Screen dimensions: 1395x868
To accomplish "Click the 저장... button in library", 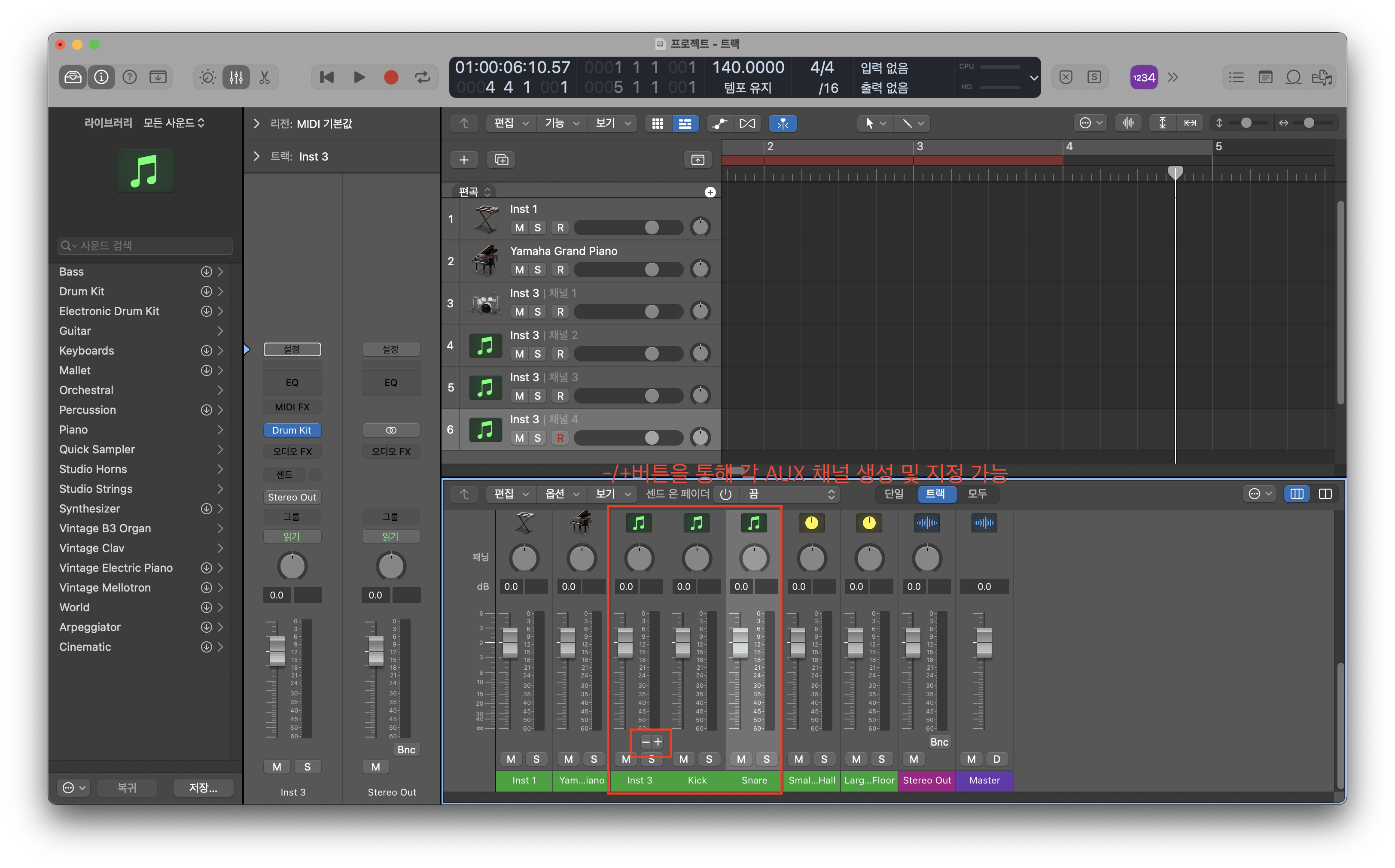I will tap(203, 788).
